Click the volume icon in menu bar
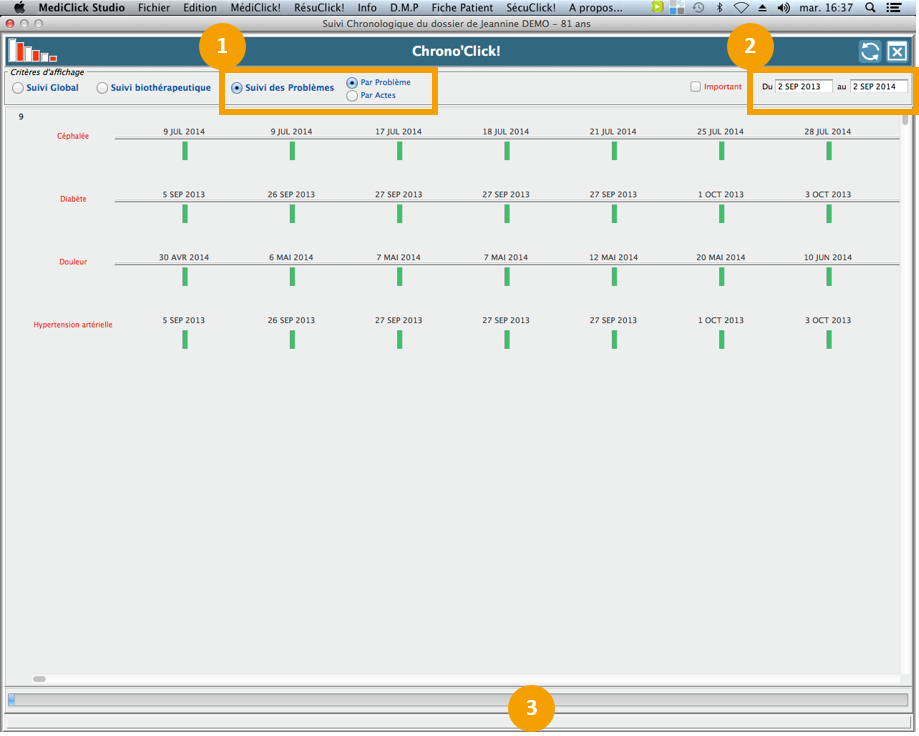This screenshot has width=919, height=736. (783, 7)
